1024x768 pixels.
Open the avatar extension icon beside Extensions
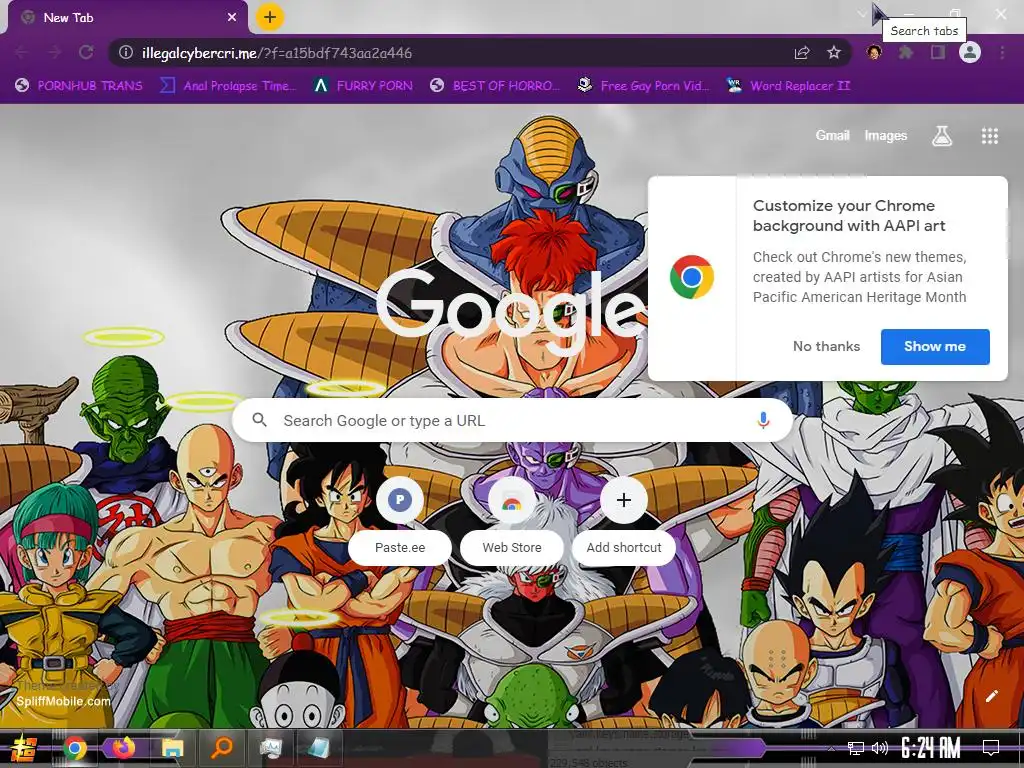[874, 52]
